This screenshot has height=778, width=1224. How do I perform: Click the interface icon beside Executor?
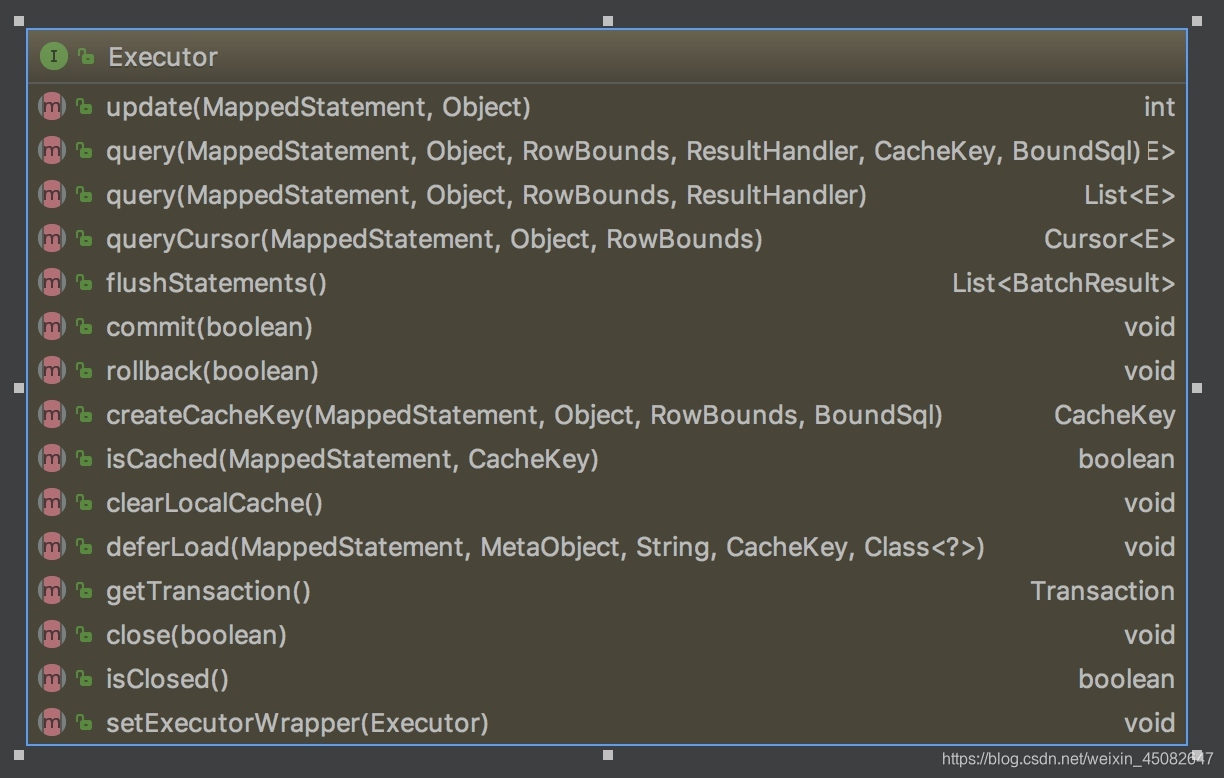point(54,56)
